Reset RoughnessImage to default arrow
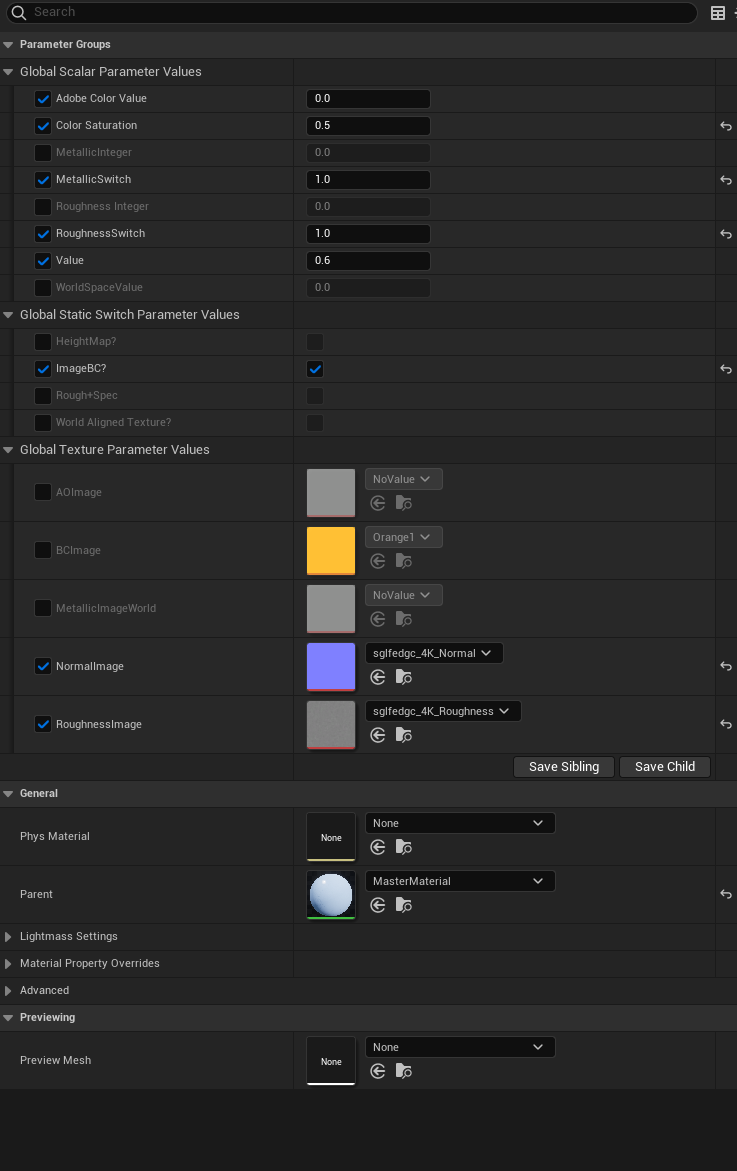The height and width of the screenshot is (1171, 737). 726,724
